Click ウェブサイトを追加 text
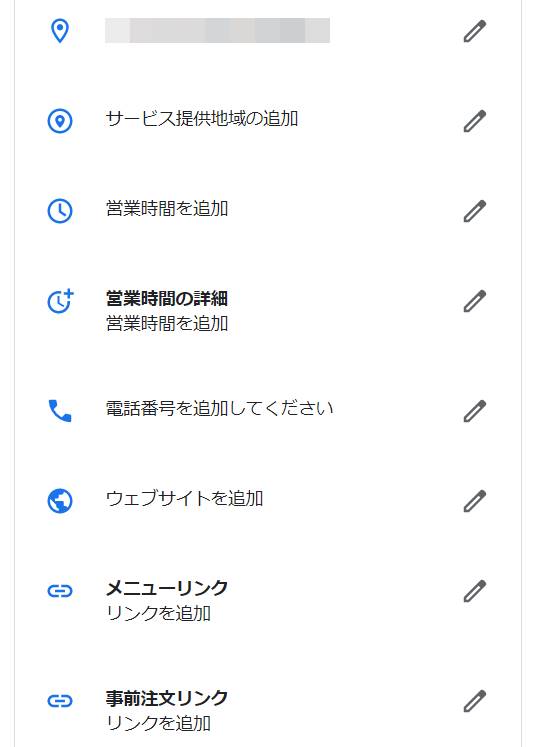 click(x=184, y=499)
